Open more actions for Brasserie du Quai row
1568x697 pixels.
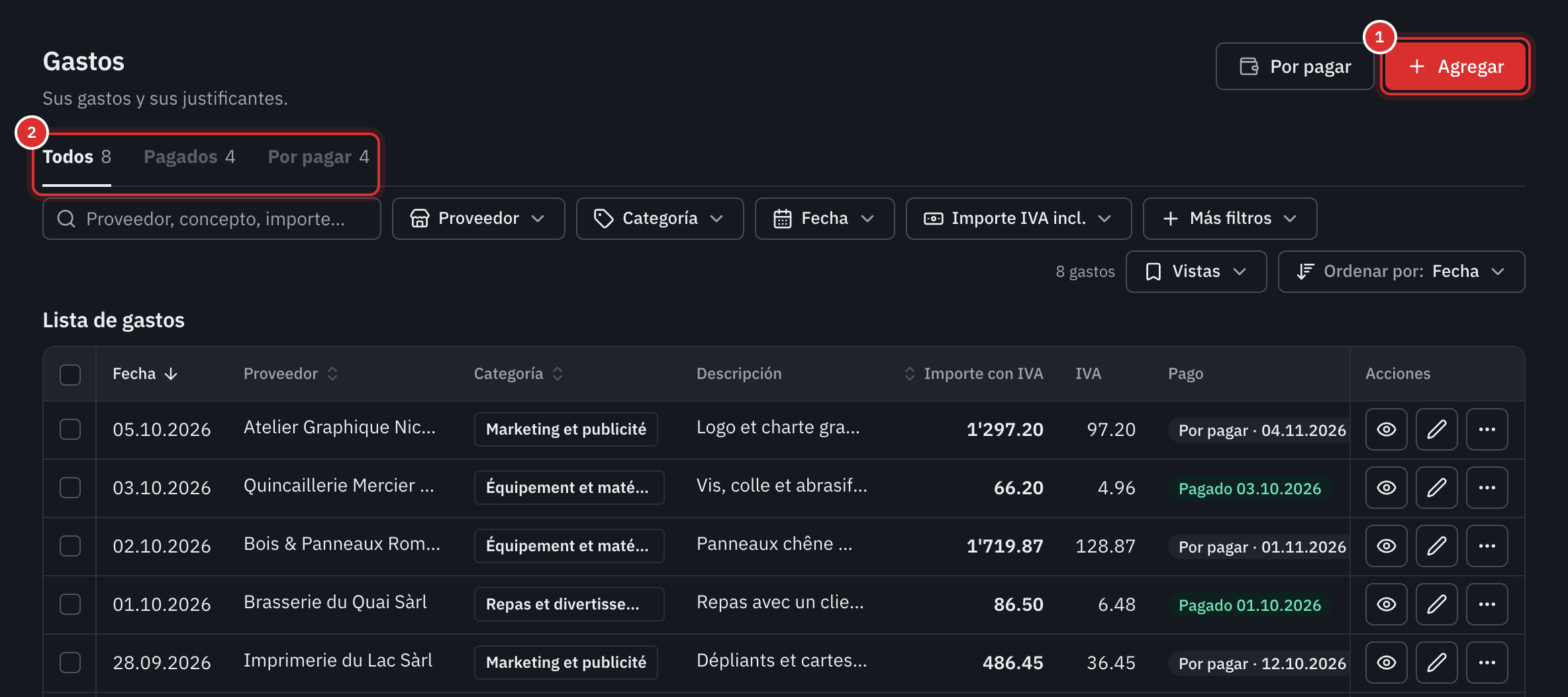[1487, 604]
